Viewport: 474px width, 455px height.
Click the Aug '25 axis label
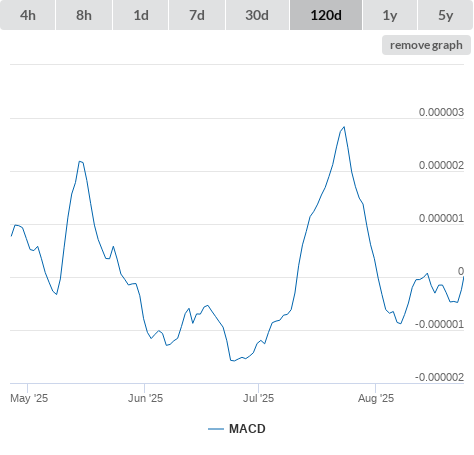[x=376, y=398]
